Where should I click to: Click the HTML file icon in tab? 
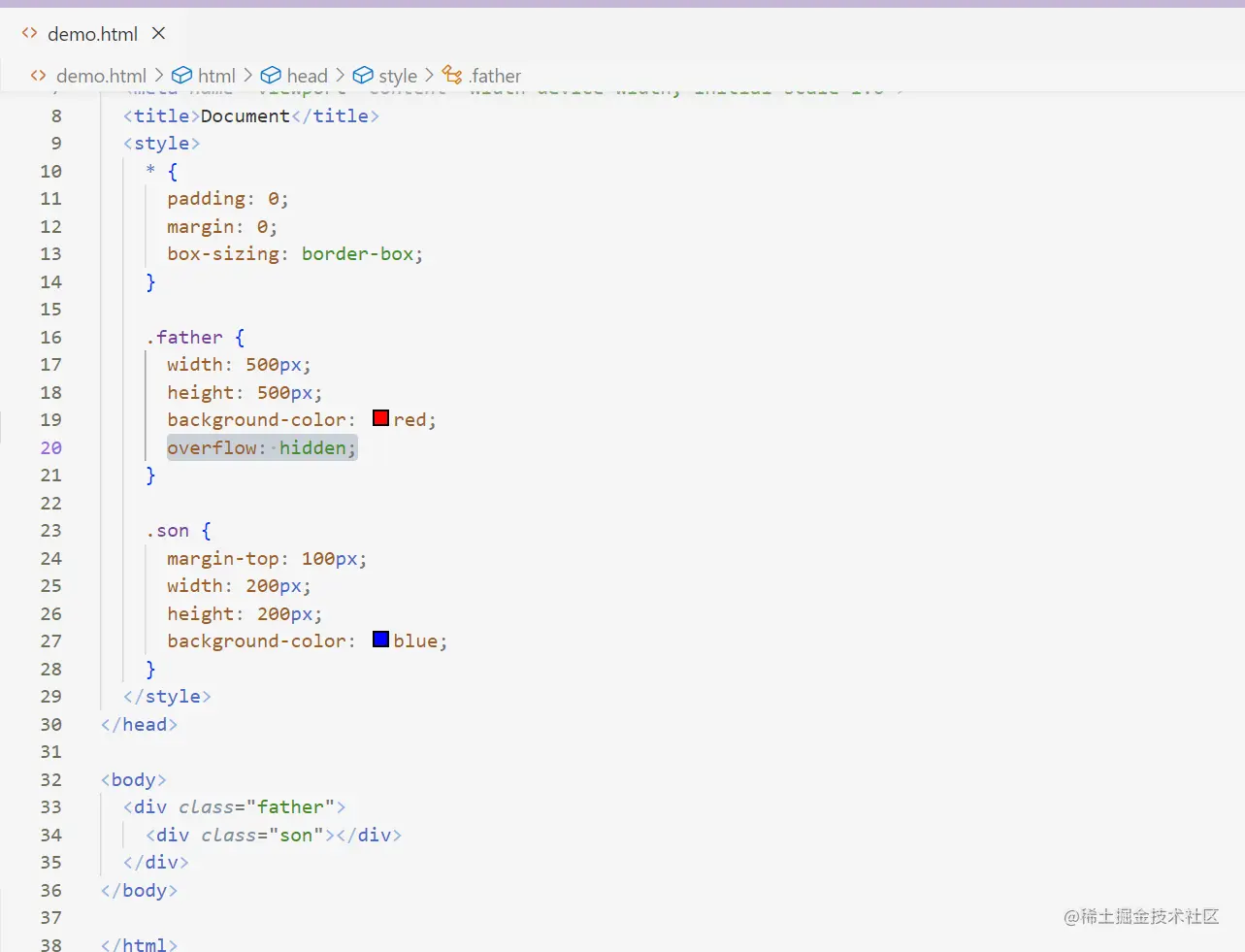pos(30,34)
